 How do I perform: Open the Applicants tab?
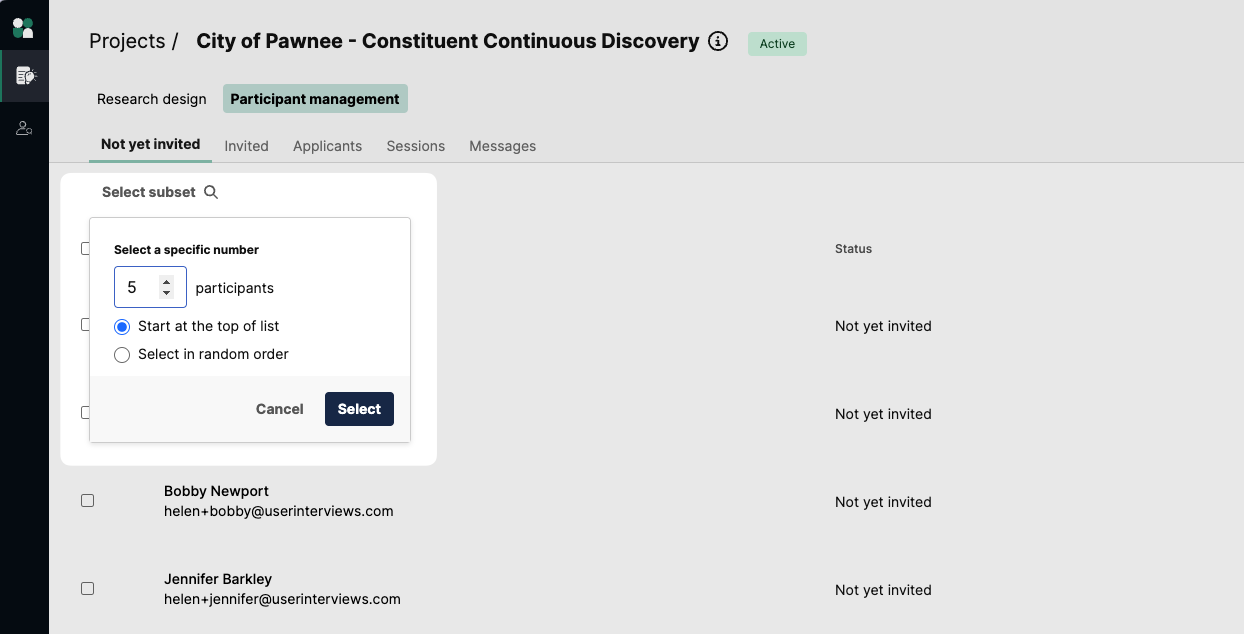point(327,146)
